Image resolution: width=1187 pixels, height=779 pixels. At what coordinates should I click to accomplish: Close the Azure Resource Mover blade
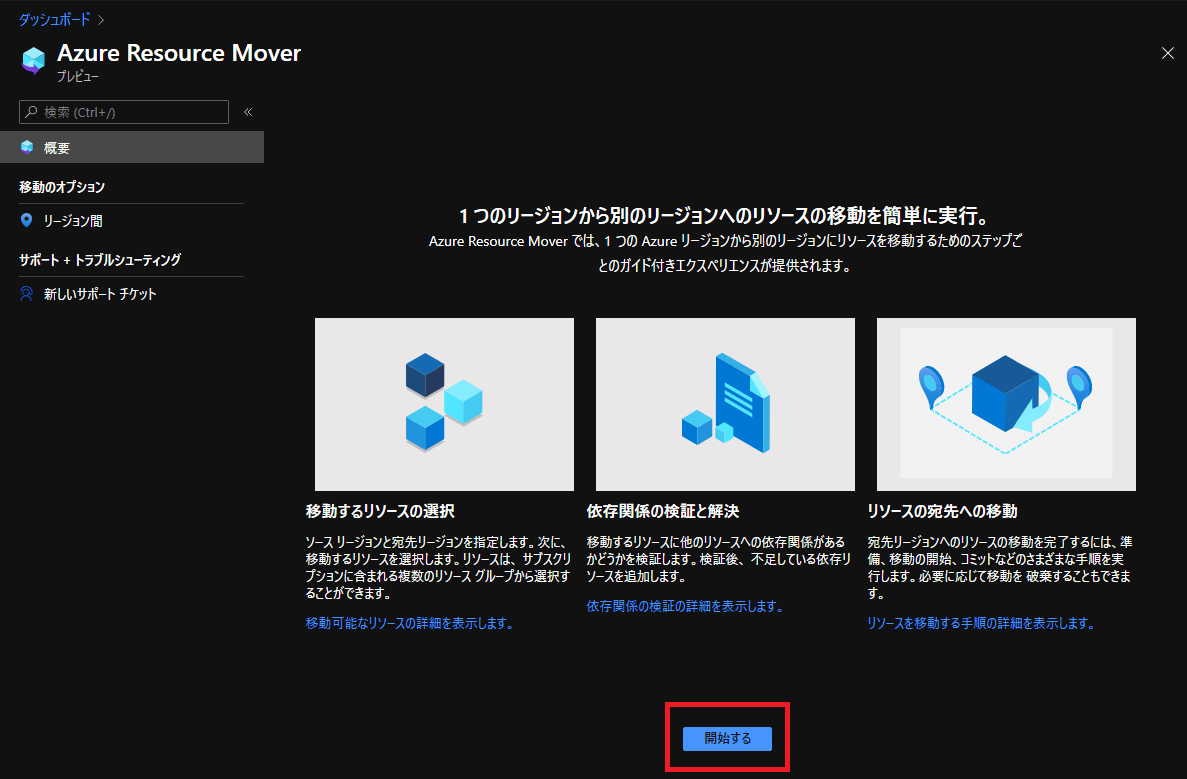coord(1167,53)
